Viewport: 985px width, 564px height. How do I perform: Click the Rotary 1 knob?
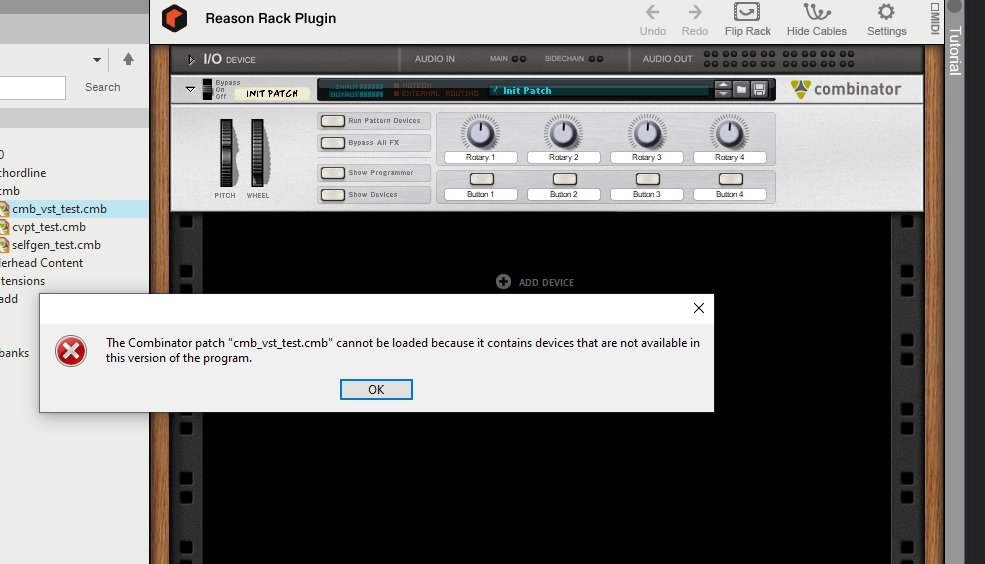(x=481, y=133)
